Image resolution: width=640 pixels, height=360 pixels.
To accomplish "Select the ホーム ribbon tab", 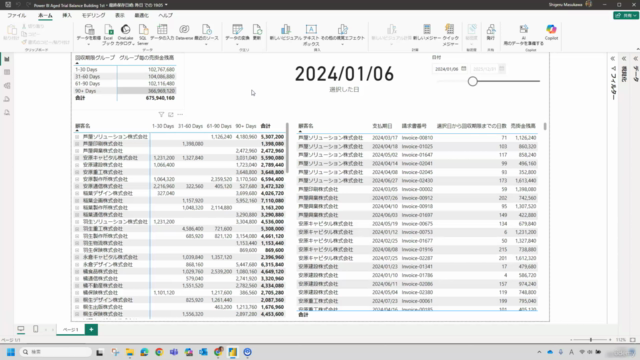I will 45,16.
